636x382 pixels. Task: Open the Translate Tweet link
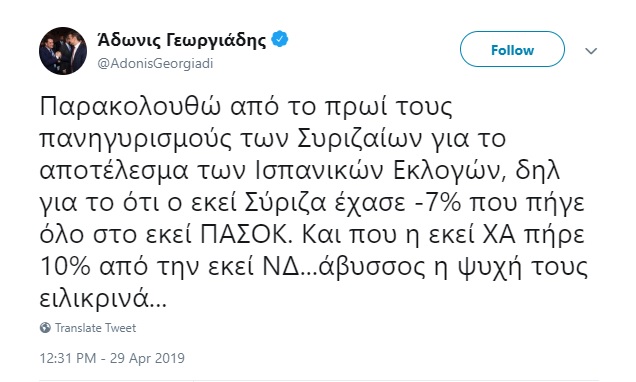95,328
